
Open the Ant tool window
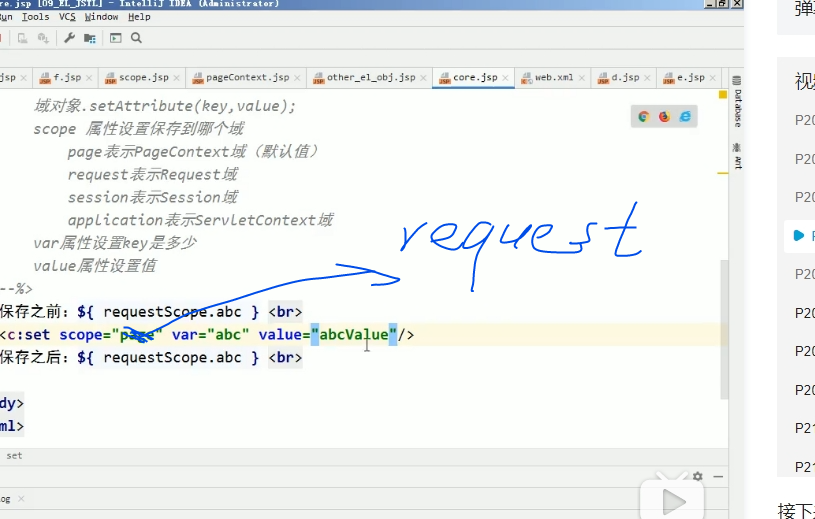click(737, 156)
